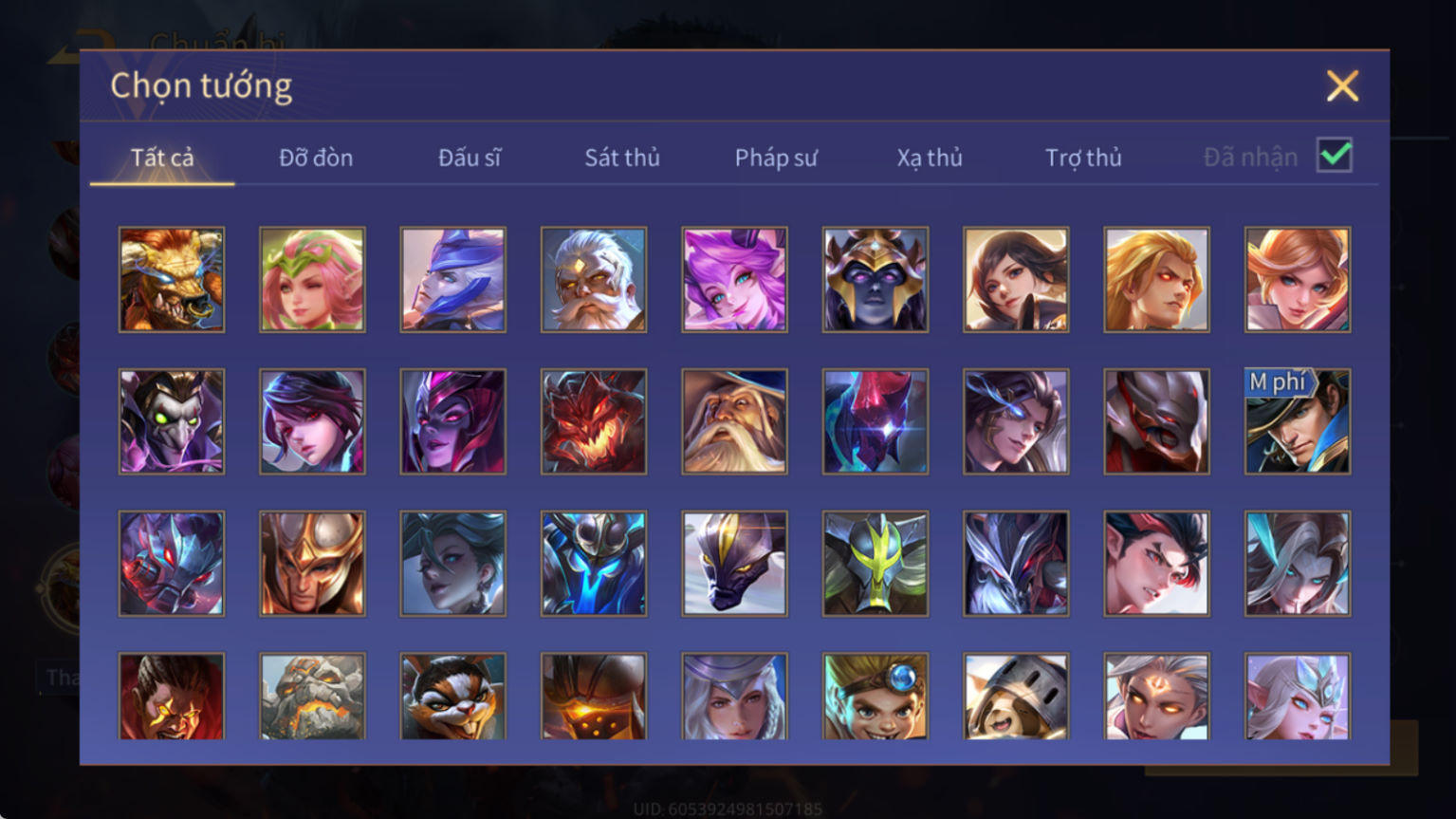Viewport: 1456px width, 819px height.
Task: Show the 'Xạ thủ' hero category
Action: [930, 158]
